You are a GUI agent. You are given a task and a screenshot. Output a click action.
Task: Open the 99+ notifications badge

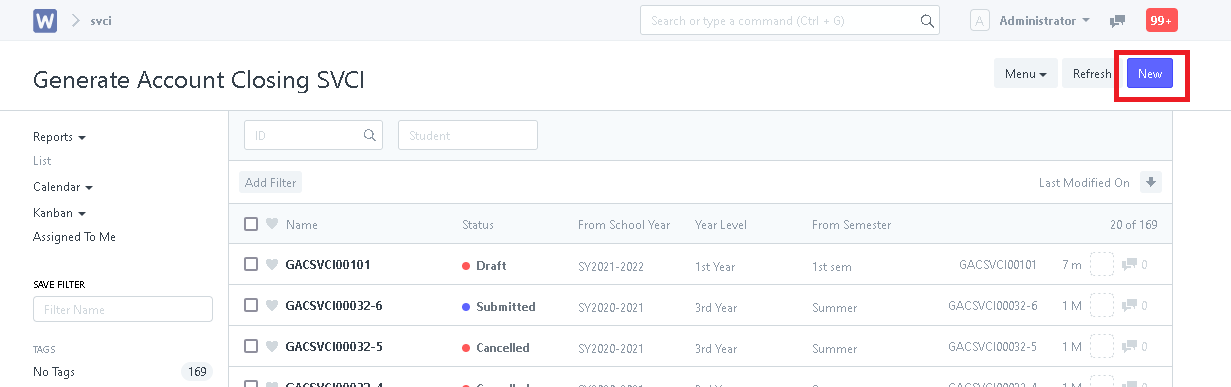[1161, 20]
